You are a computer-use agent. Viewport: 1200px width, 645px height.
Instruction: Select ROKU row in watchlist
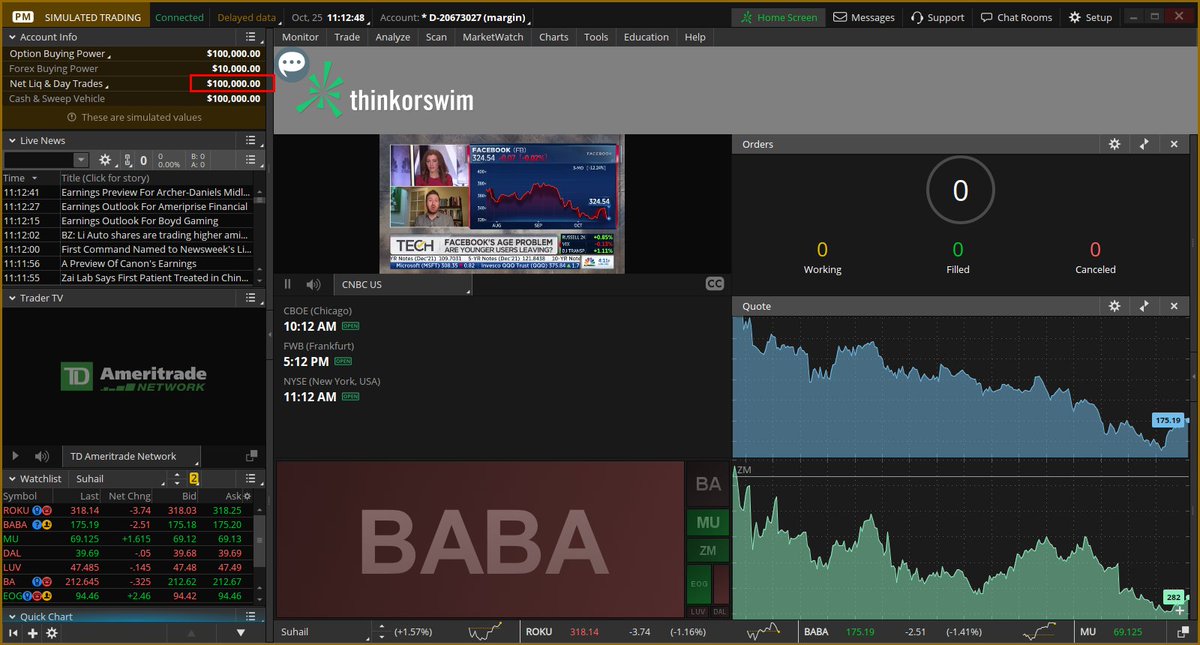click(127, 510)
